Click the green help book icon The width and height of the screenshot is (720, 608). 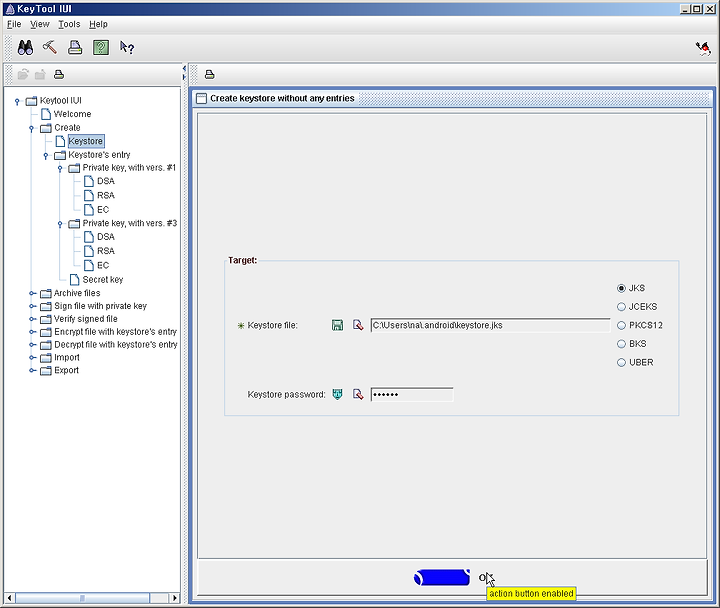[x=101, y=47]
